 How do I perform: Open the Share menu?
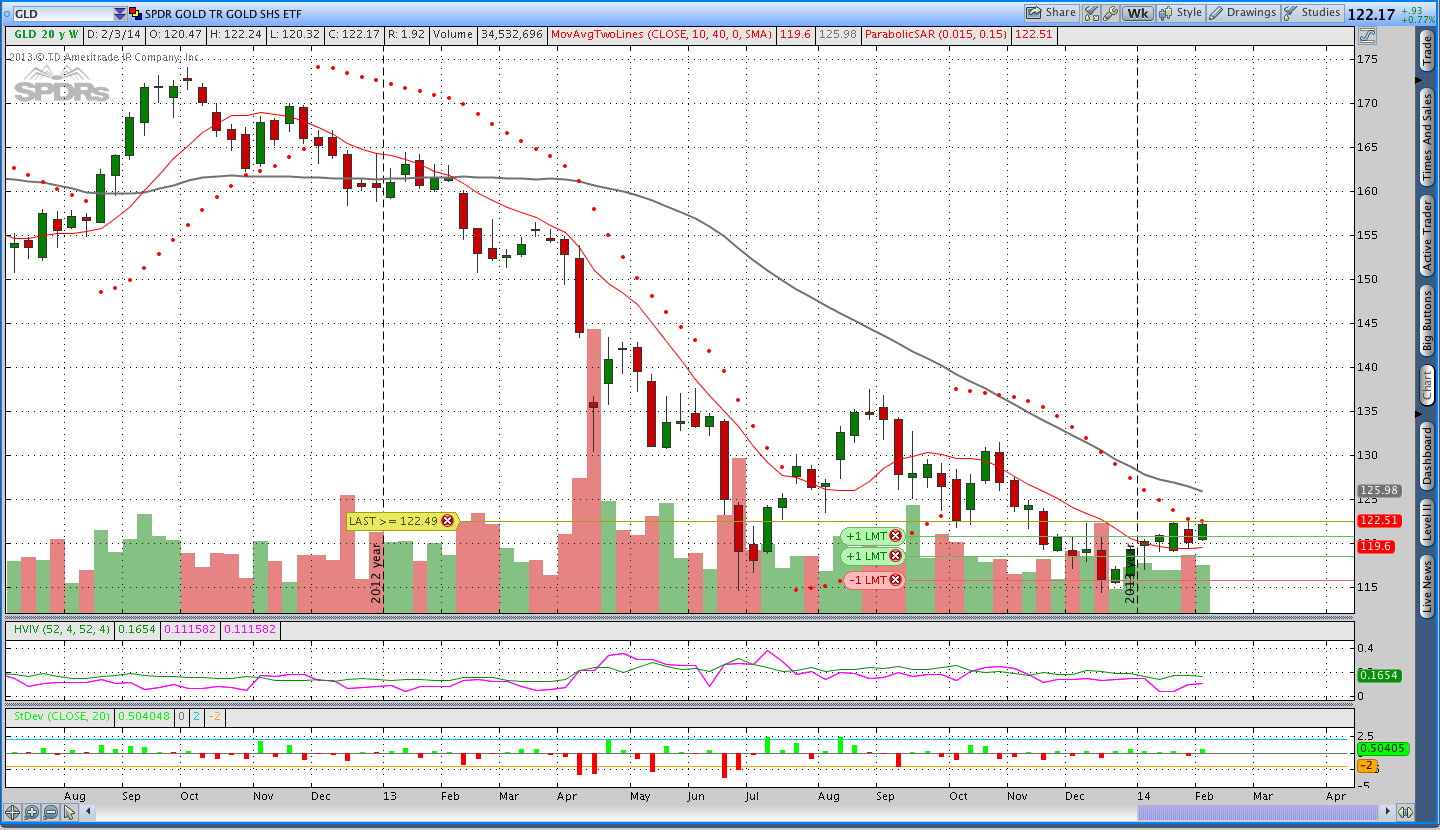click(x=1051, y=13)
